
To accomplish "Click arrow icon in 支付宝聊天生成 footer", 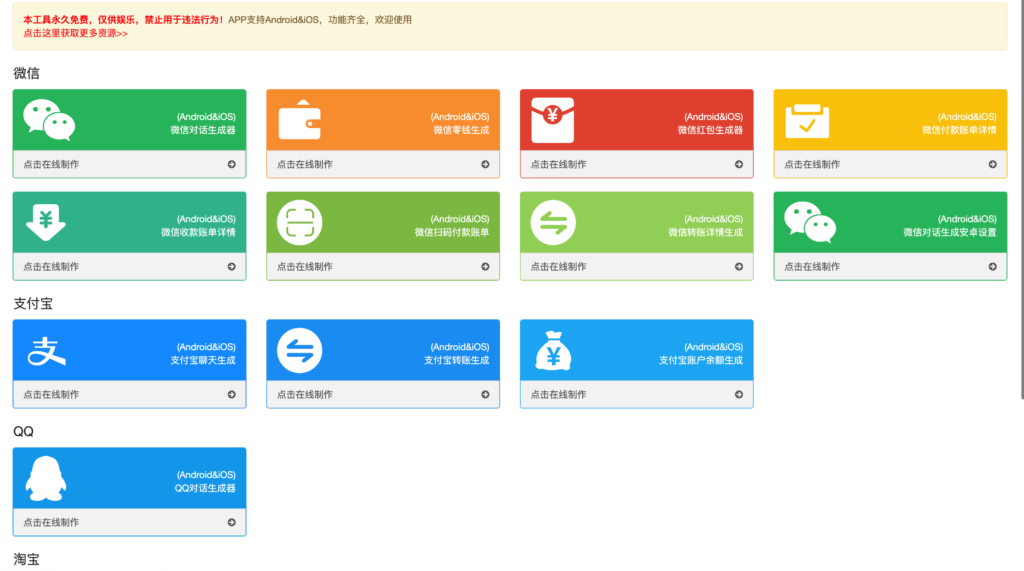I will click(x=232, y=395).
